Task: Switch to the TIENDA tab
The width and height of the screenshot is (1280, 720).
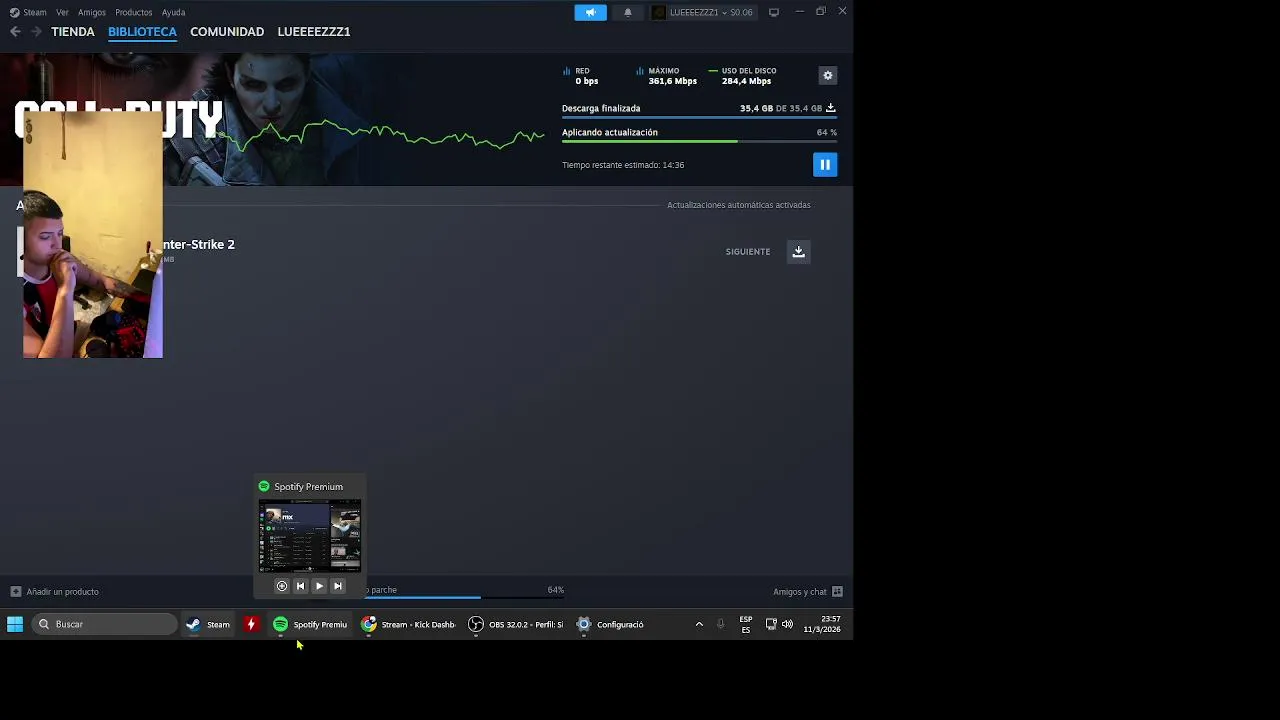Action: click(73, 32)
